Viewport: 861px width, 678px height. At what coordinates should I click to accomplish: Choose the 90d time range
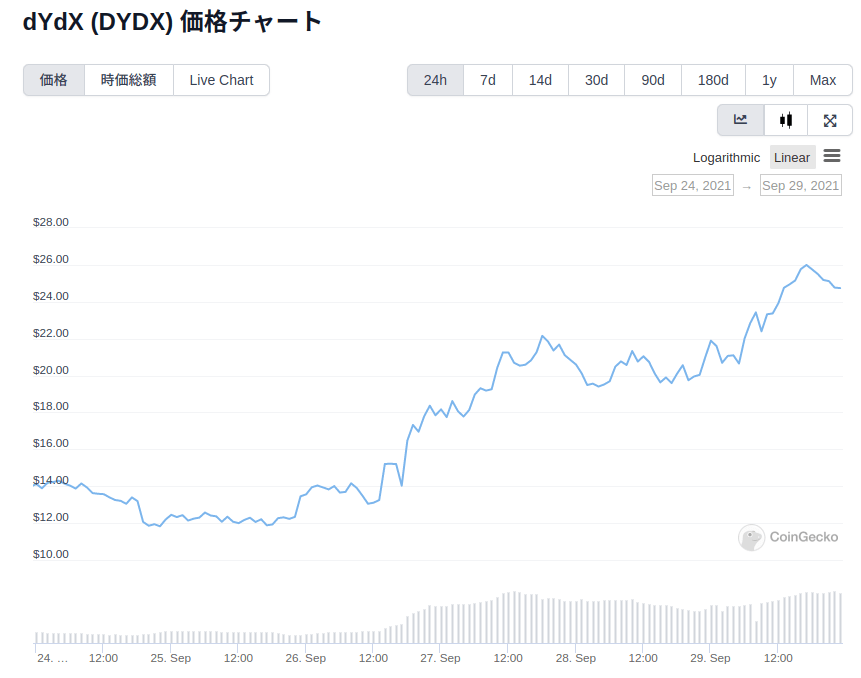[x=653, y=80]
